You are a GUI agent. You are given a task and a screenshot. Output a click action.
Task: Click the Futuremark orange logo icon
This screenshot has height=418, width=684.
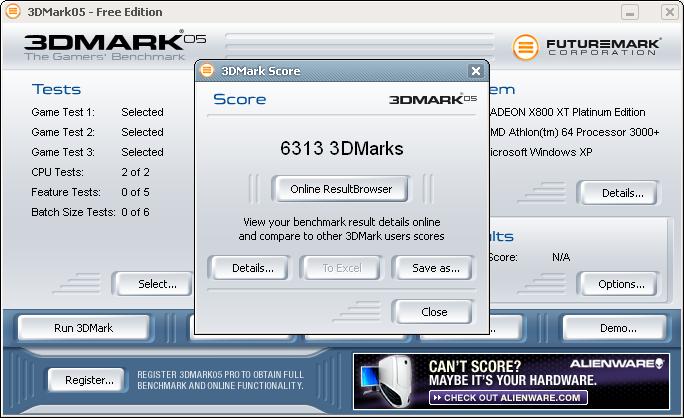pos(525,47)
